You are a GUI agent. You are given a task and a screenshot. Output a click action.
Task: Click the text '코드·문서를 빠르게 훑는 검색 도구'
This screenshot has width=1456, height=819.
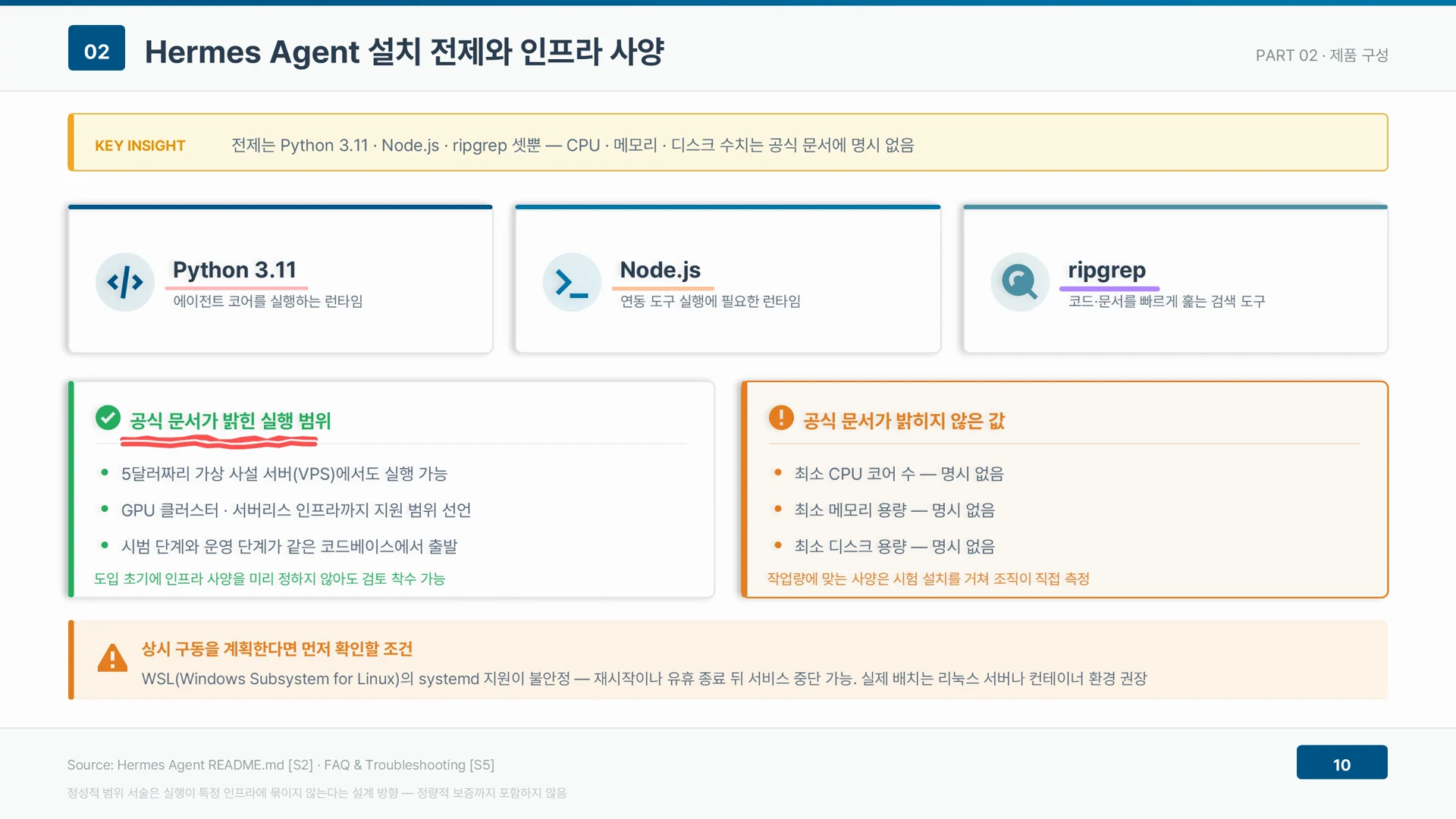click(x=1166, y=301)
